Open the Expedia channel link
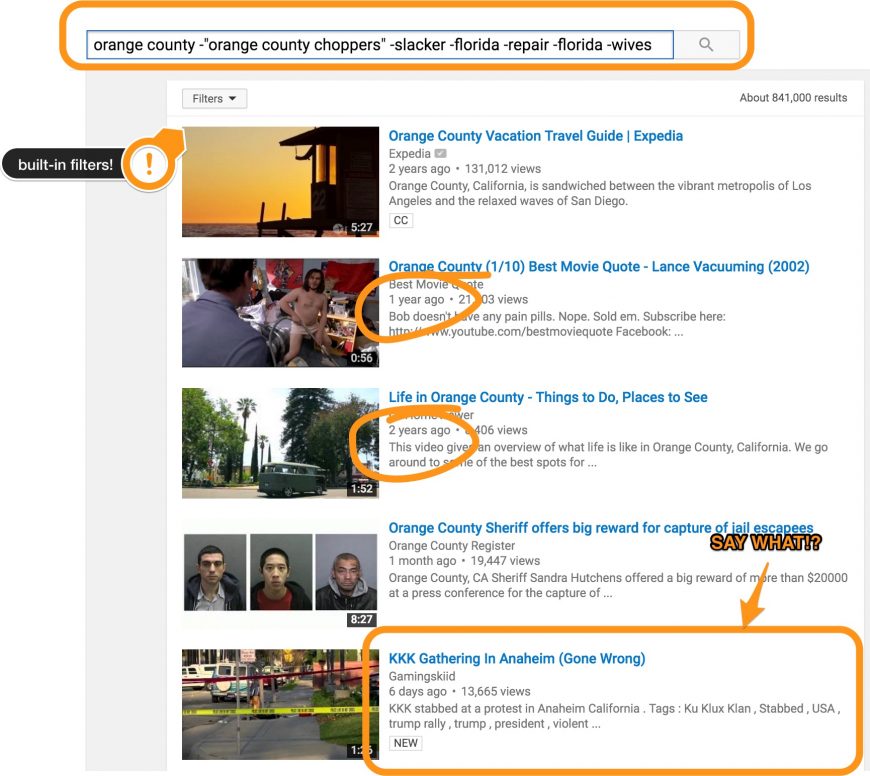This screenshot has width=870, height=776. [409, 154]
